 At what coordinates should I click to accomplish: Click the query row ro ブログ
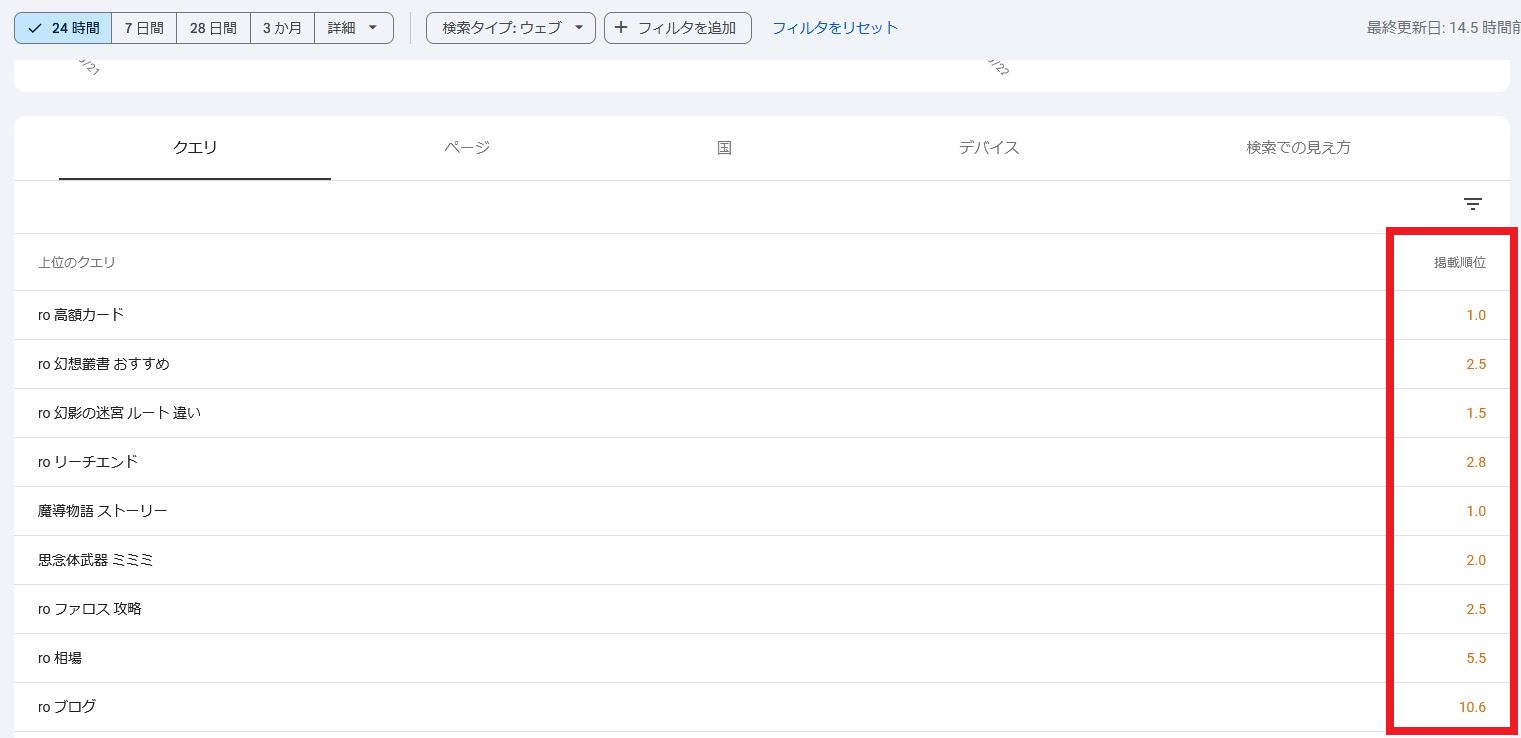[67, 707]
